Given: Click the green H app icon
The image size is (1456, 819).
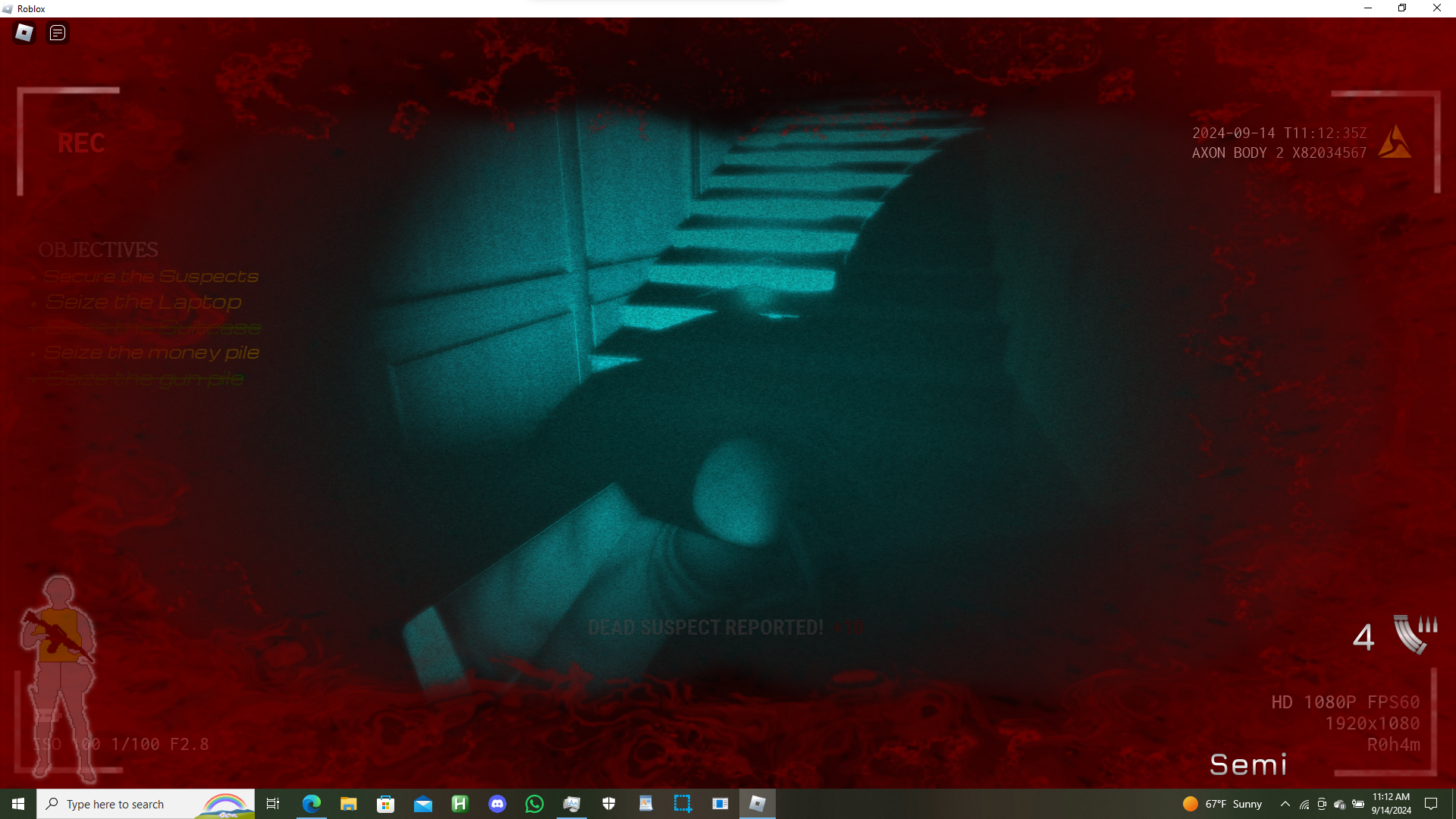Looking at the screenshot, I should click(x=460, y=804).
